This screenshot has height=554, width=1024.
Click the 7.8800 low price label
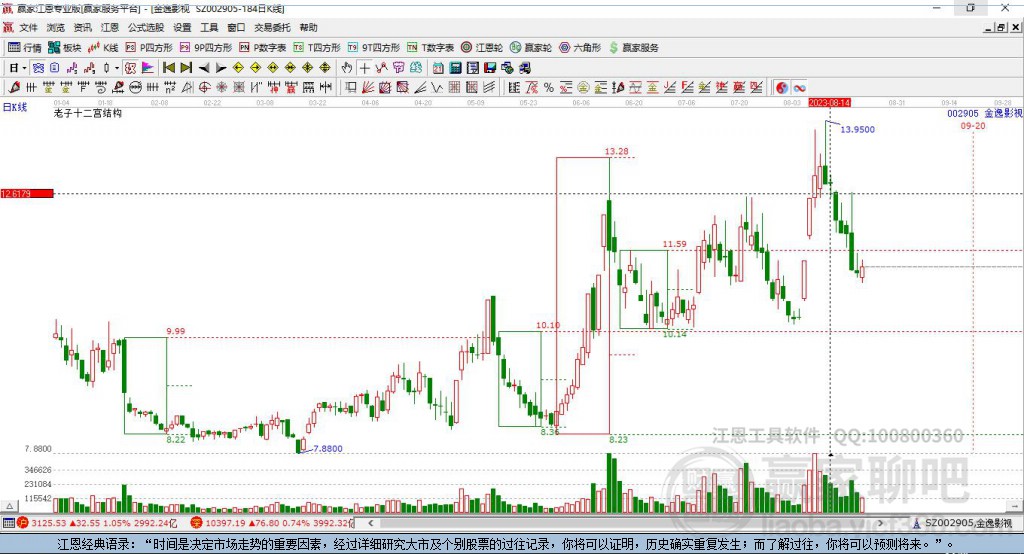328,449
